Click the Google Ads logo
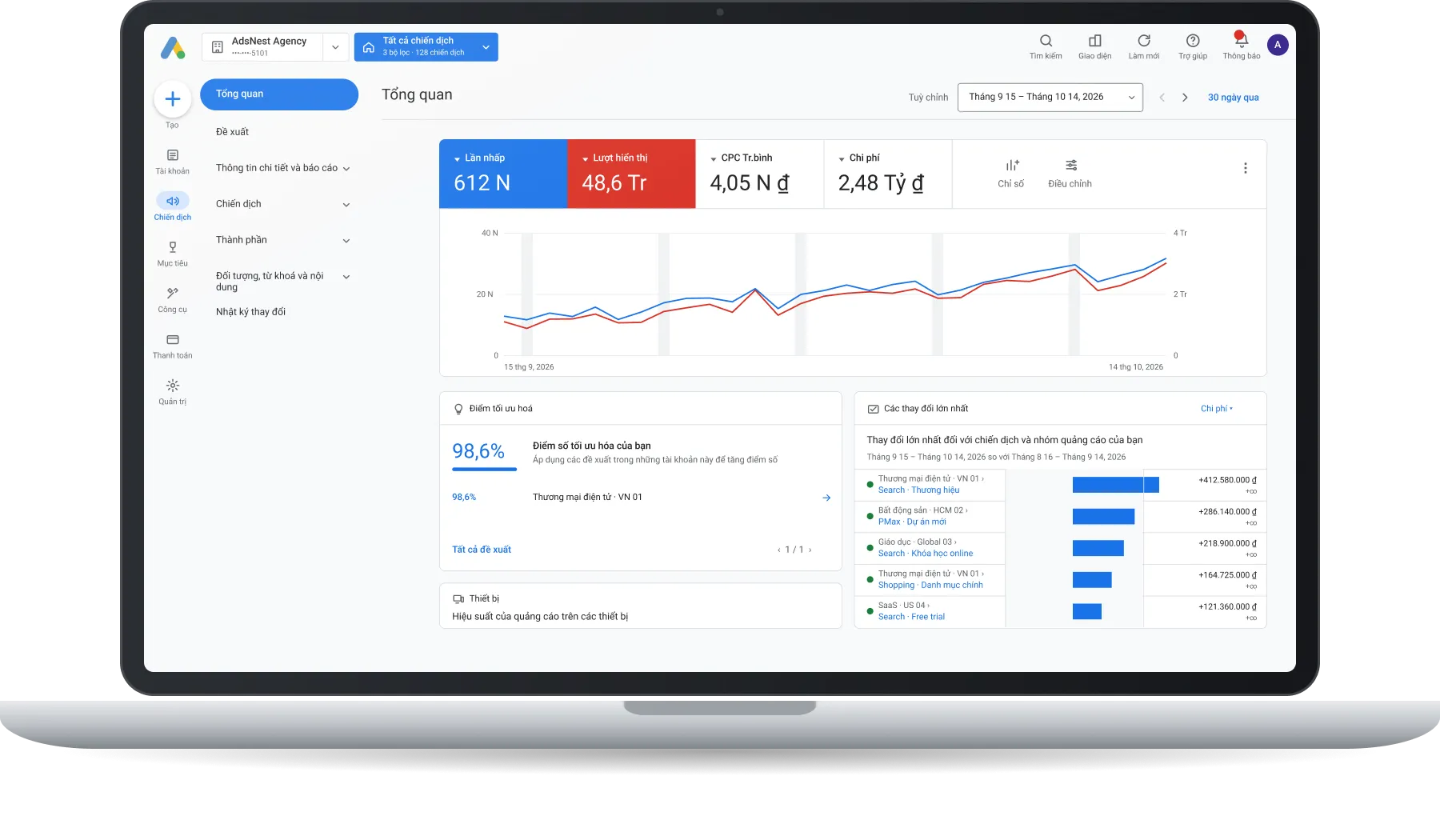Image resolution: width=1440 pixels, height=840 pixels. 173,47
